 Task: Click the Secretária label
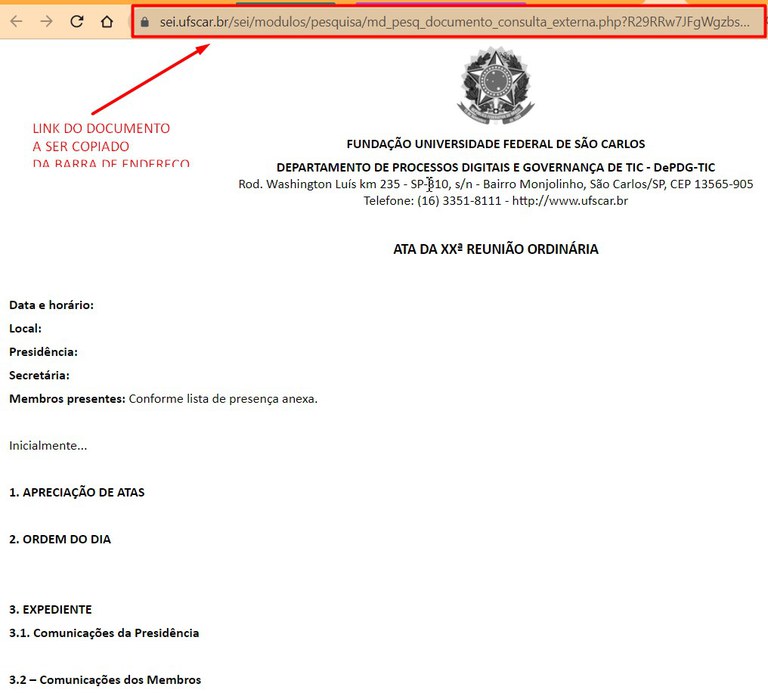[x=39, y=376]
